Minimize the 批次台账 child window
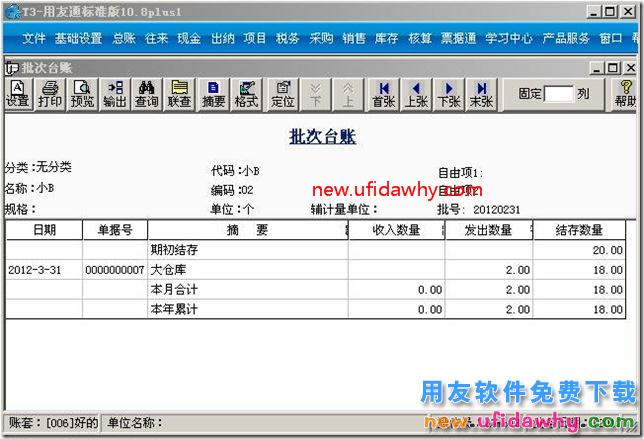This screenshot has height=439, width=644. 596,68
